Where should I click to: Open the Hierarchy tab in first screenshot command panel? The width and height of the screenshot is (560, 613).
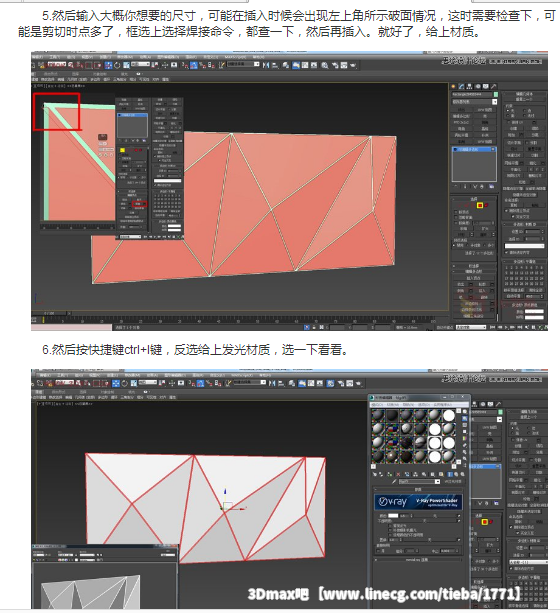tap(469, 86)
